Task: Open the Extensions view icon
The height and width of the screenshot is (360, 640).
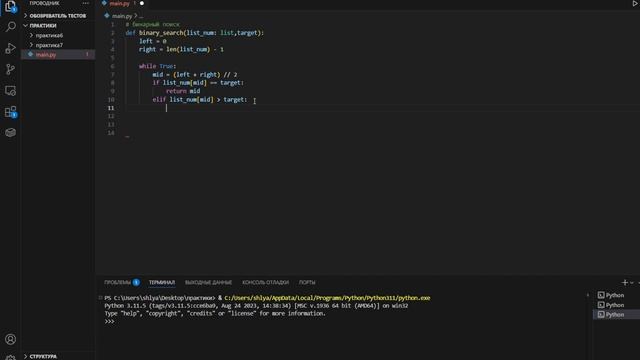Action: point(10,112)
